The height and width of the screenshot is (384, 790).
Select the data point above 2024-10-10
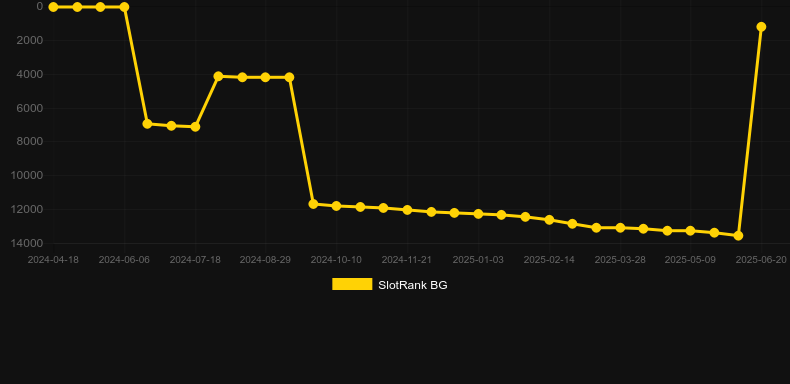pos(337,206)
